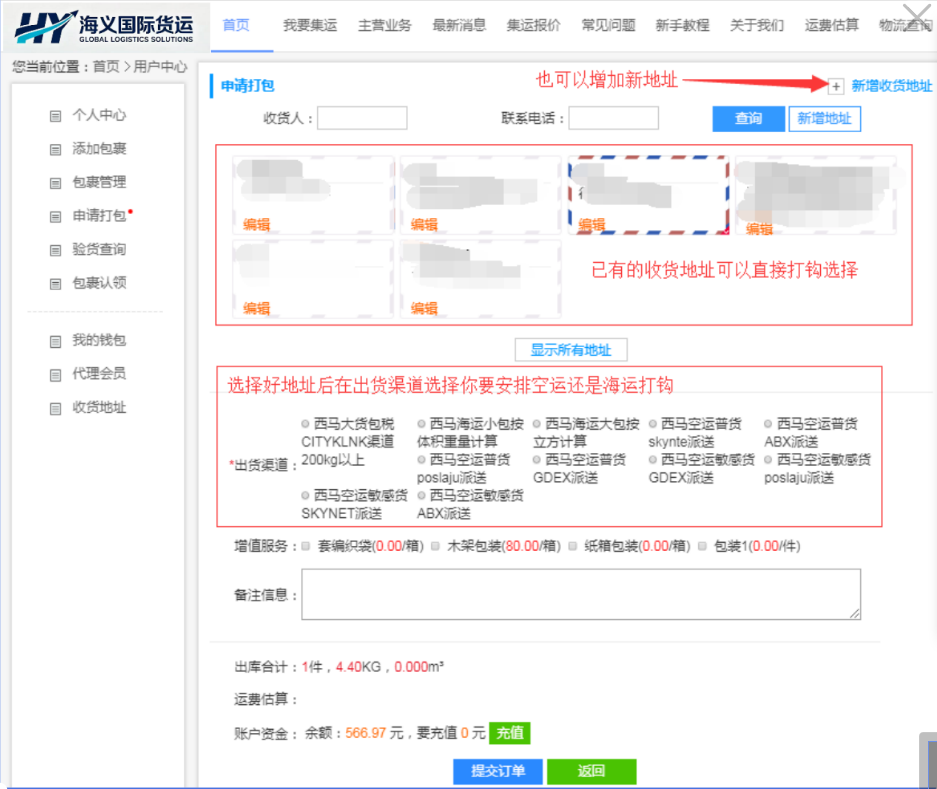Screen dimensions: 937x789
Task: Toggle the 包装1 checkbox
Action: pyautogui.click(x=702, y=546)
